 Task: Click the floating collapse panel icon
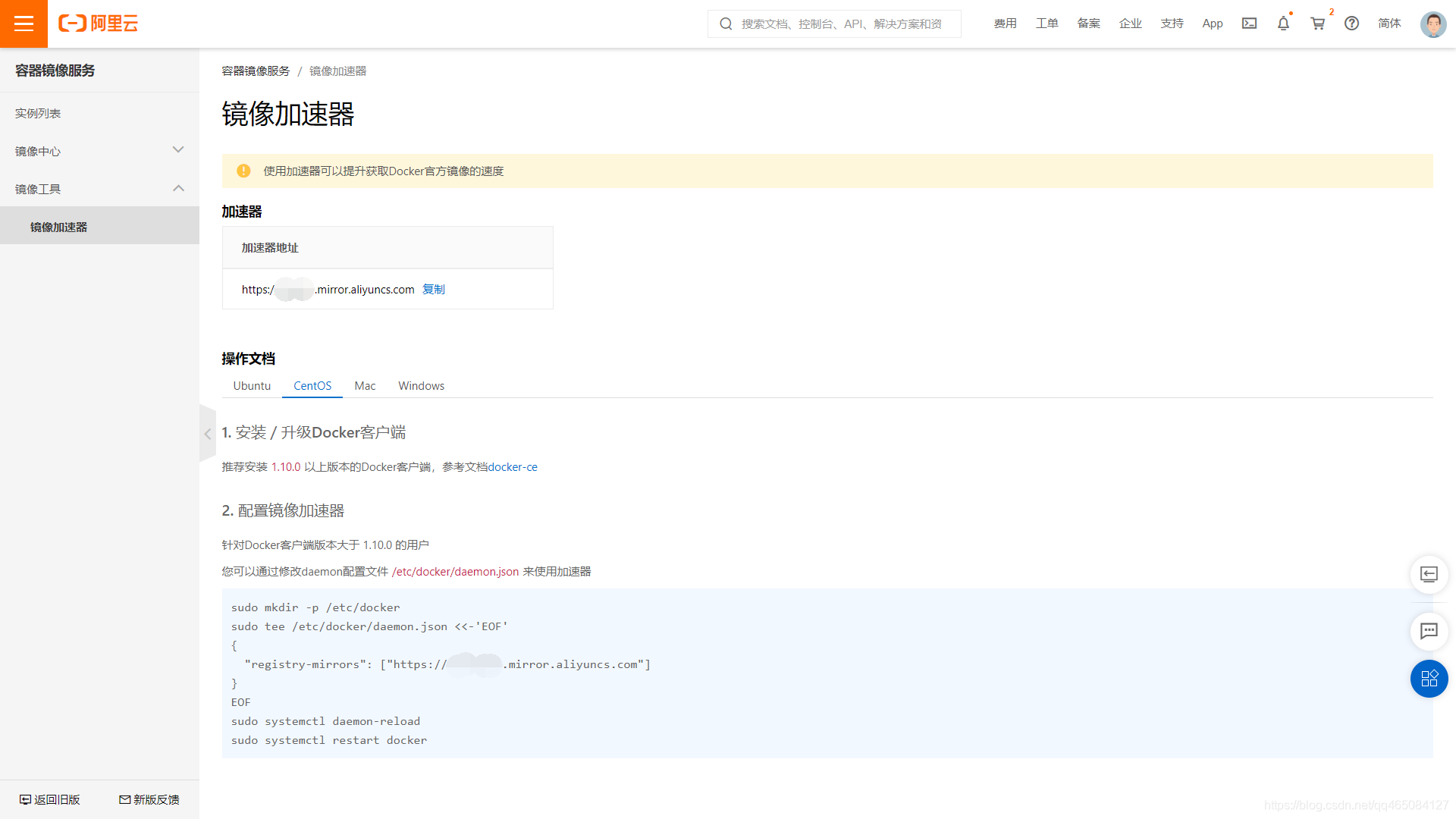[x=1429, y=574]
